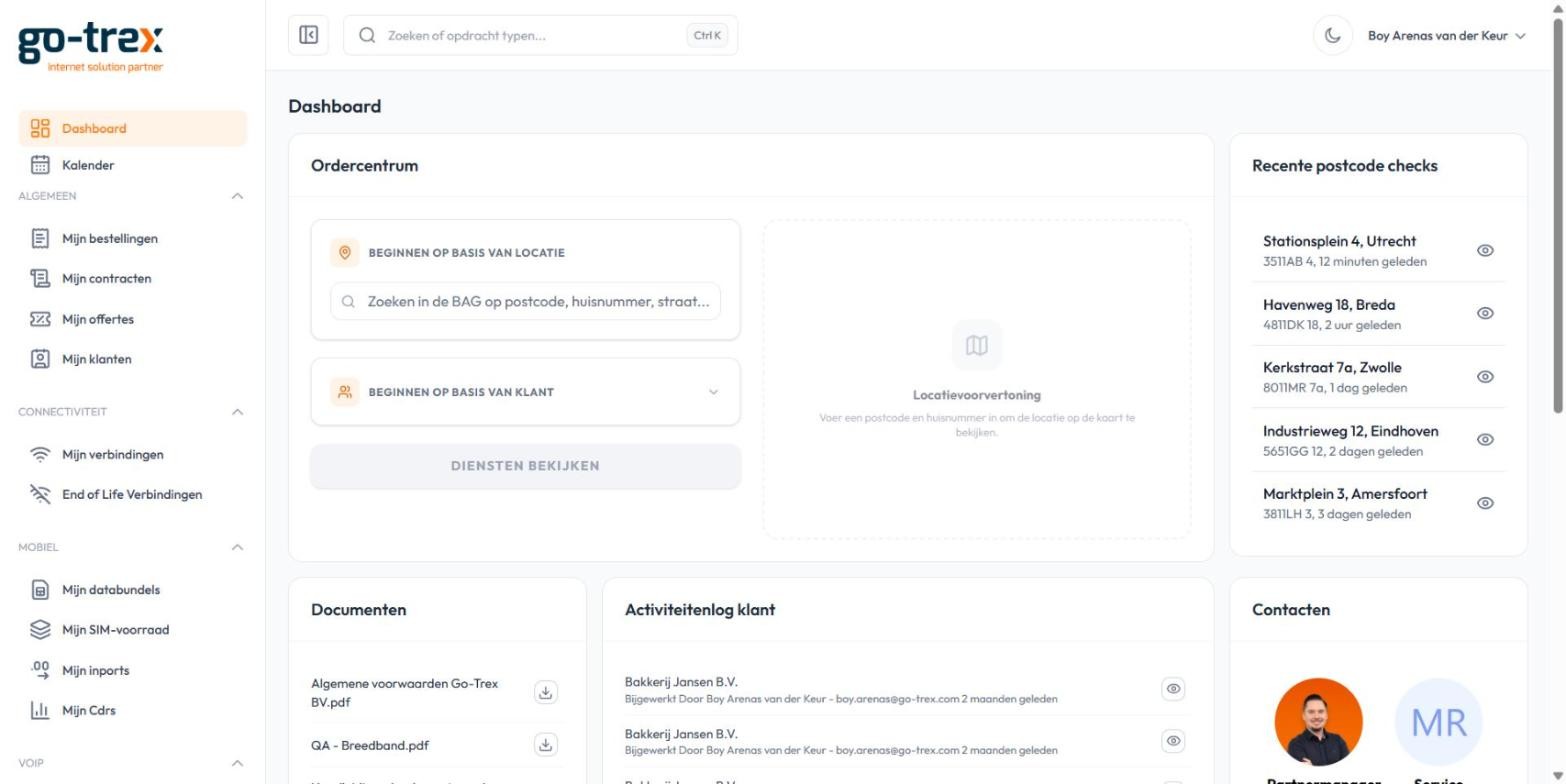1566x784 pixels.
Task: Click the BAG address search field
Action: tap(526, 301)
